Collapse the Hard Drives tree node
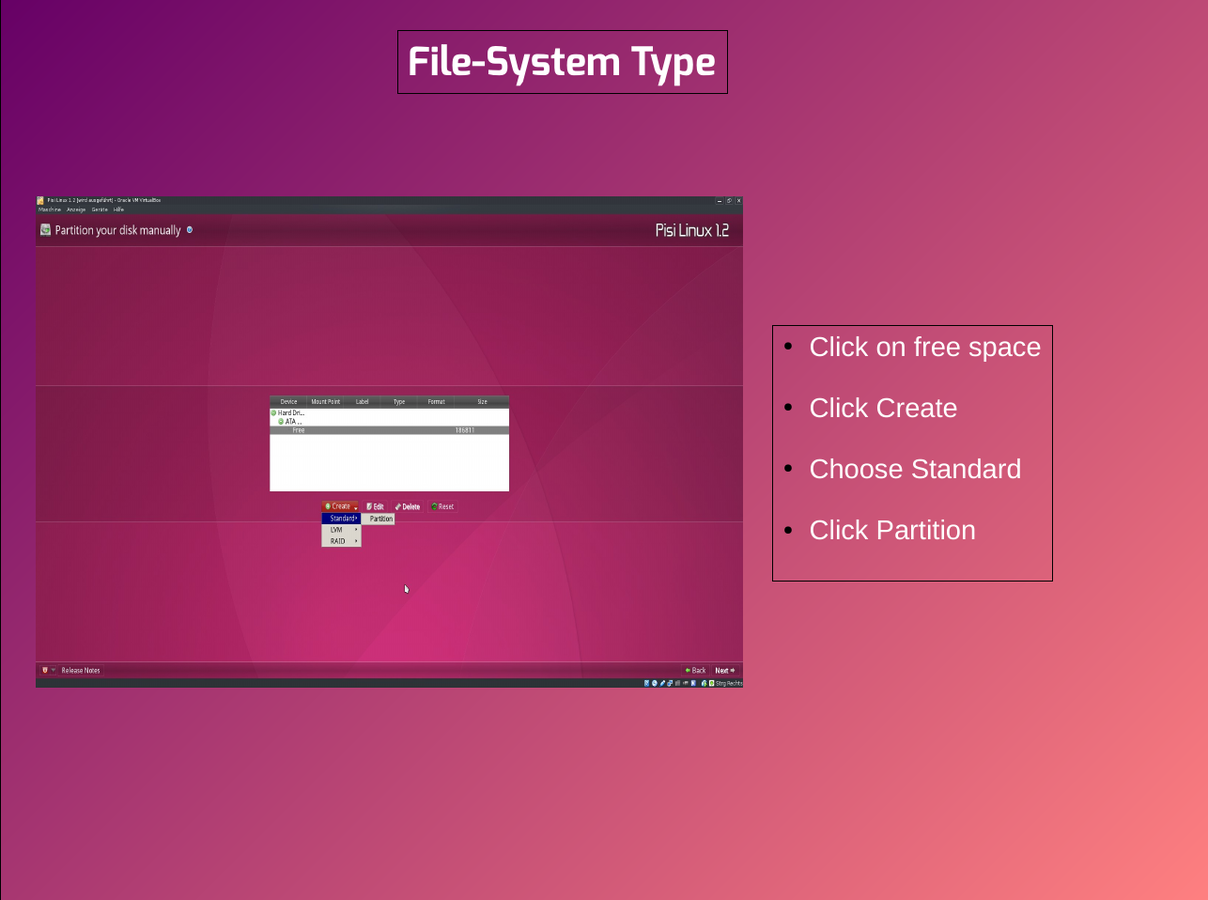 (274, 413)
